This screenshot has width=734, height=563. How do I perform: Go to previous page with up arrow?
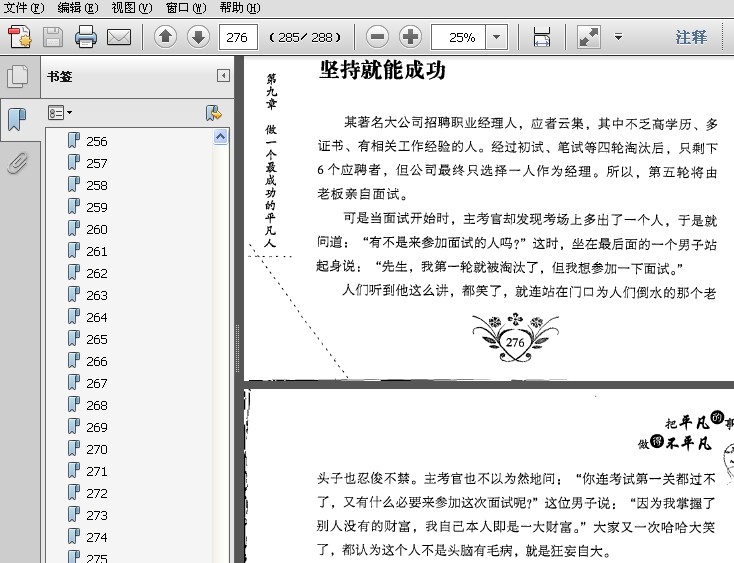[165, 37]
